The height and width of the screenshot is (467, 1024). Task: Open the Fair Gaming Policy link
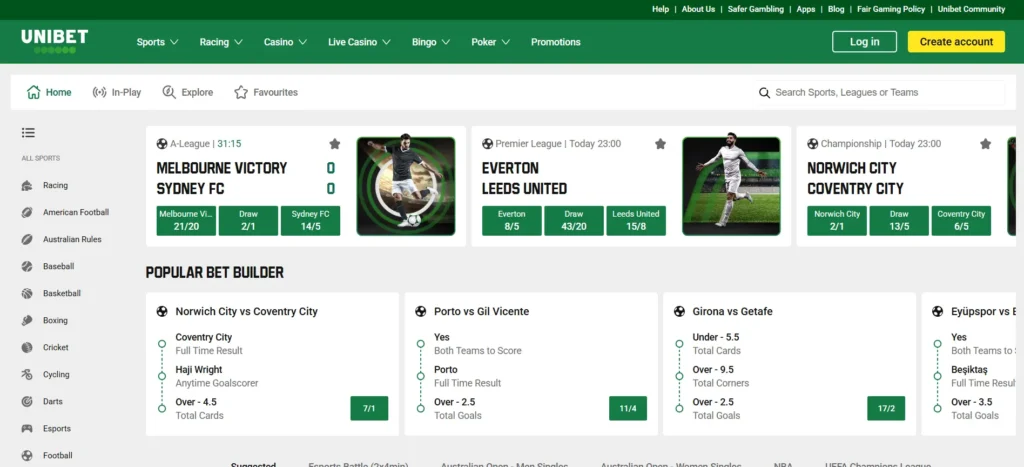(891, 9)
